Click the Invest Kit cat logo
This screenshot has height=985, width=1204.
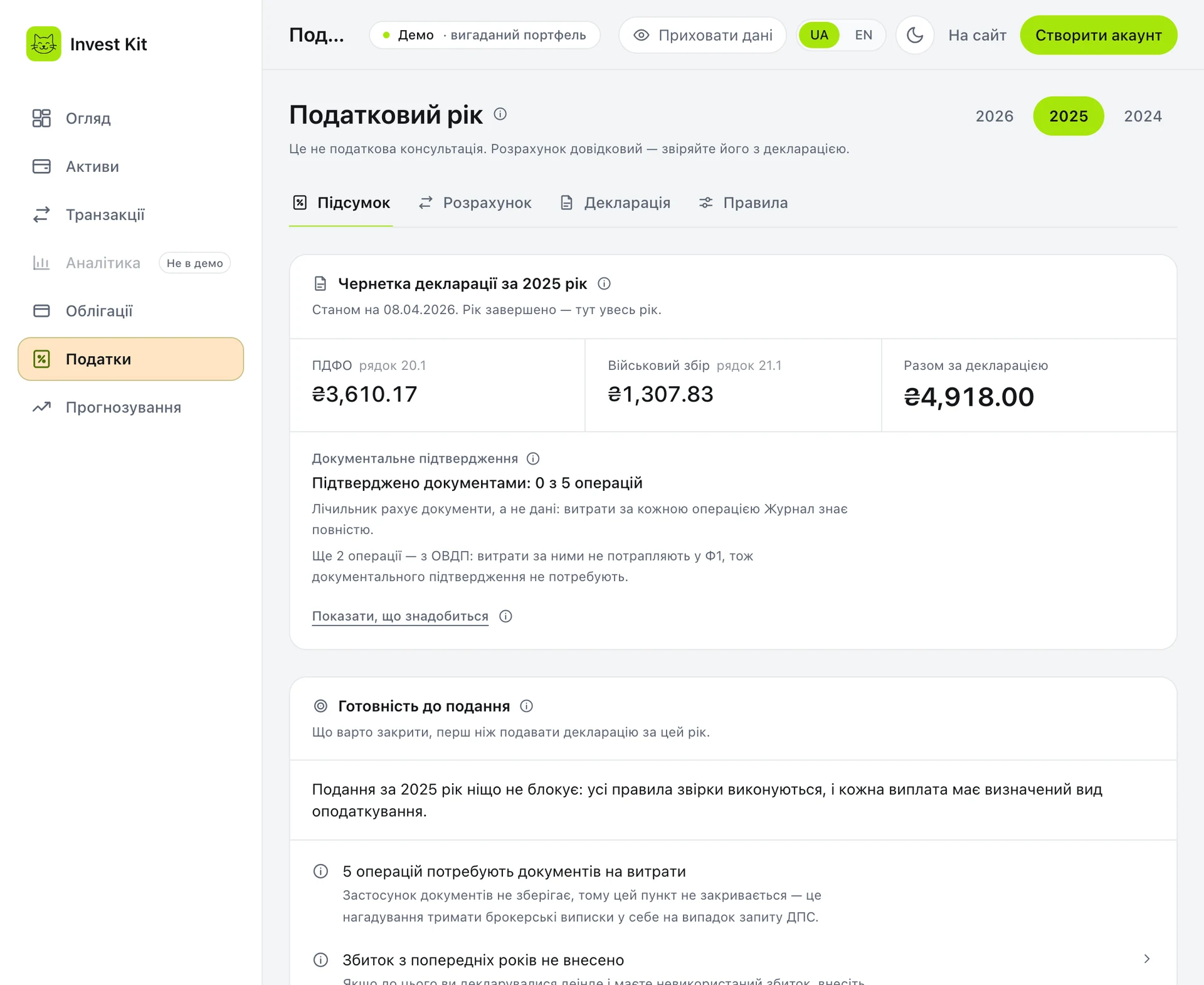coord(43,44)
